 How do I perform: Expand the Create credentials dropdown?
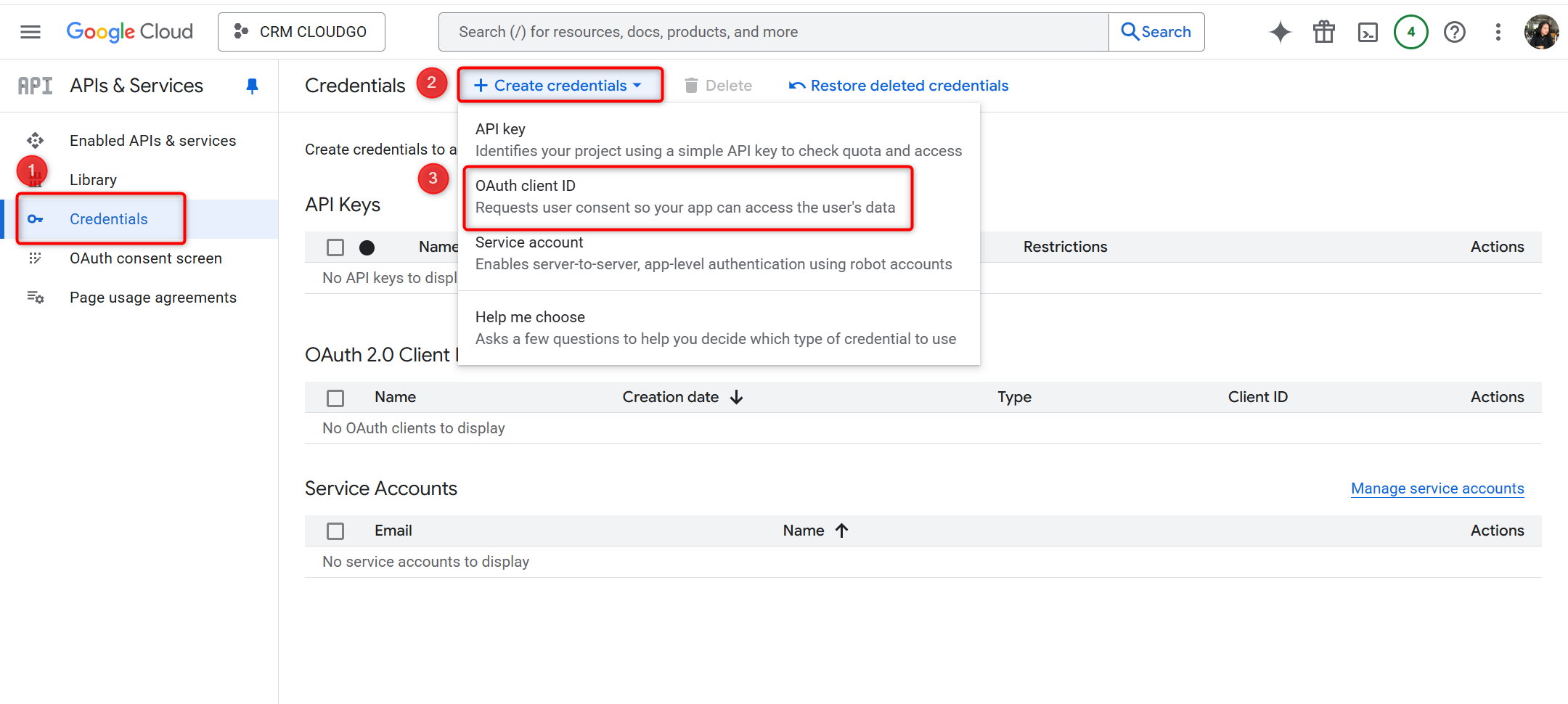(x=559, y=85)
